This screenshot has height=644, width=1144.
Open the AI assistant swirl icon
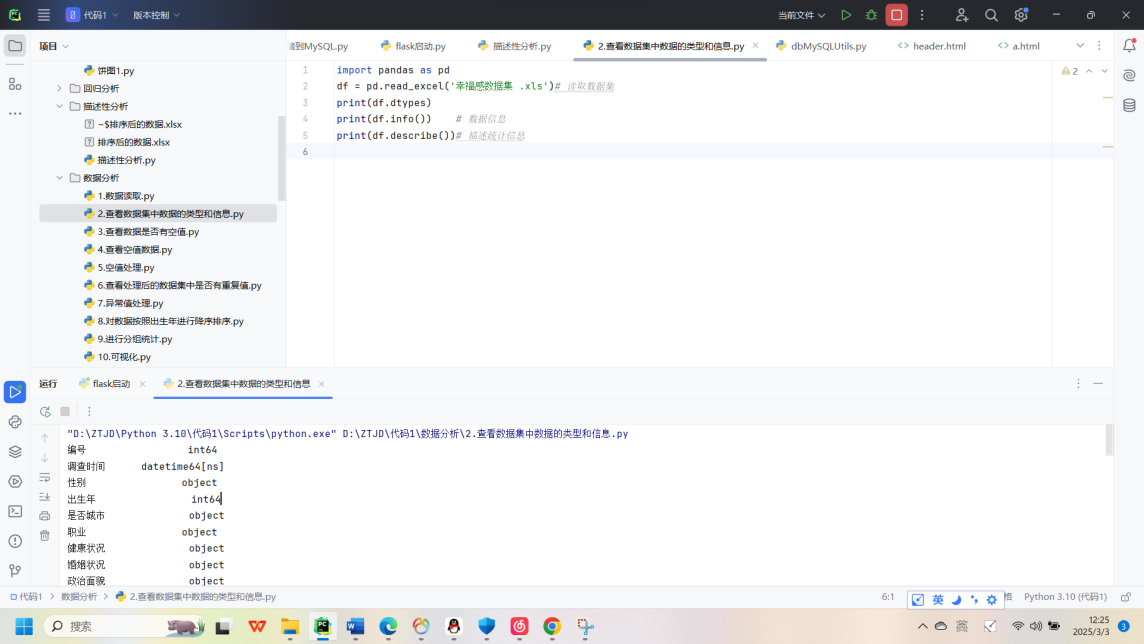(x=1129, y=76)
